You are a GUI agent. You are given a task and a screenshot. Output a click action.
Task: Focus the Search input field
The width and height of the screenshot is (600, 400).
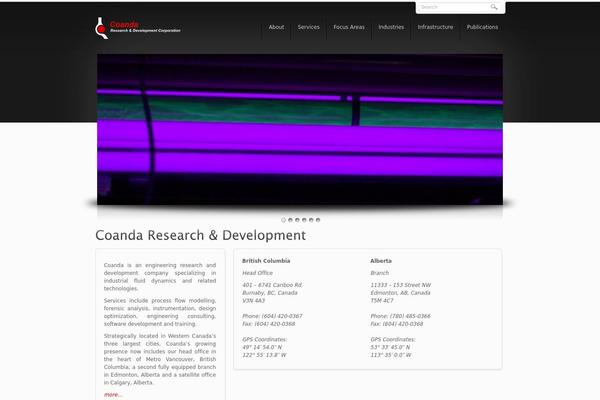coord(454,7)
